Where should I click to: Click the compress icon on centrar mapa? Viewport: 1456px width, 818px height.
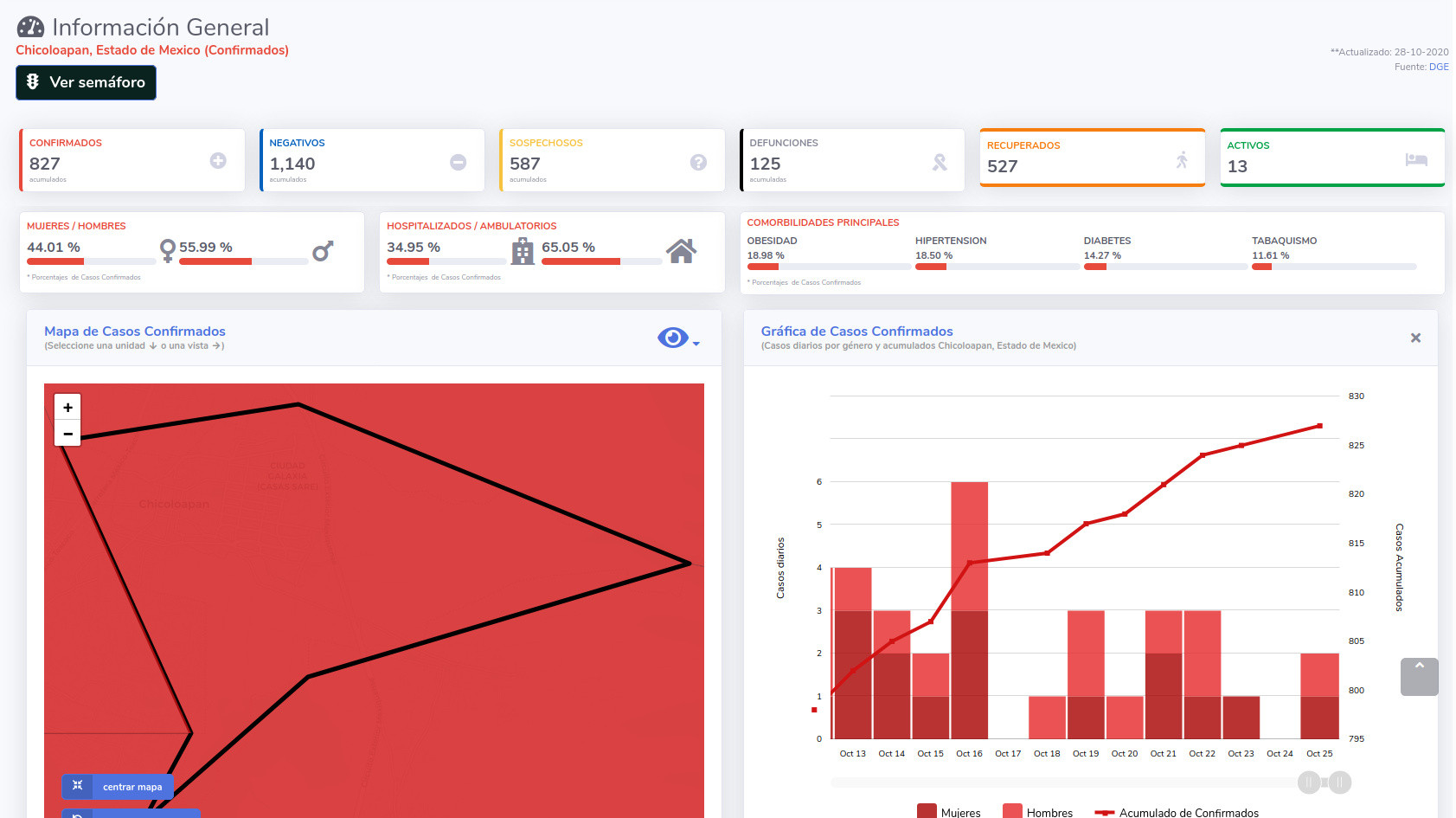[77, 786]
